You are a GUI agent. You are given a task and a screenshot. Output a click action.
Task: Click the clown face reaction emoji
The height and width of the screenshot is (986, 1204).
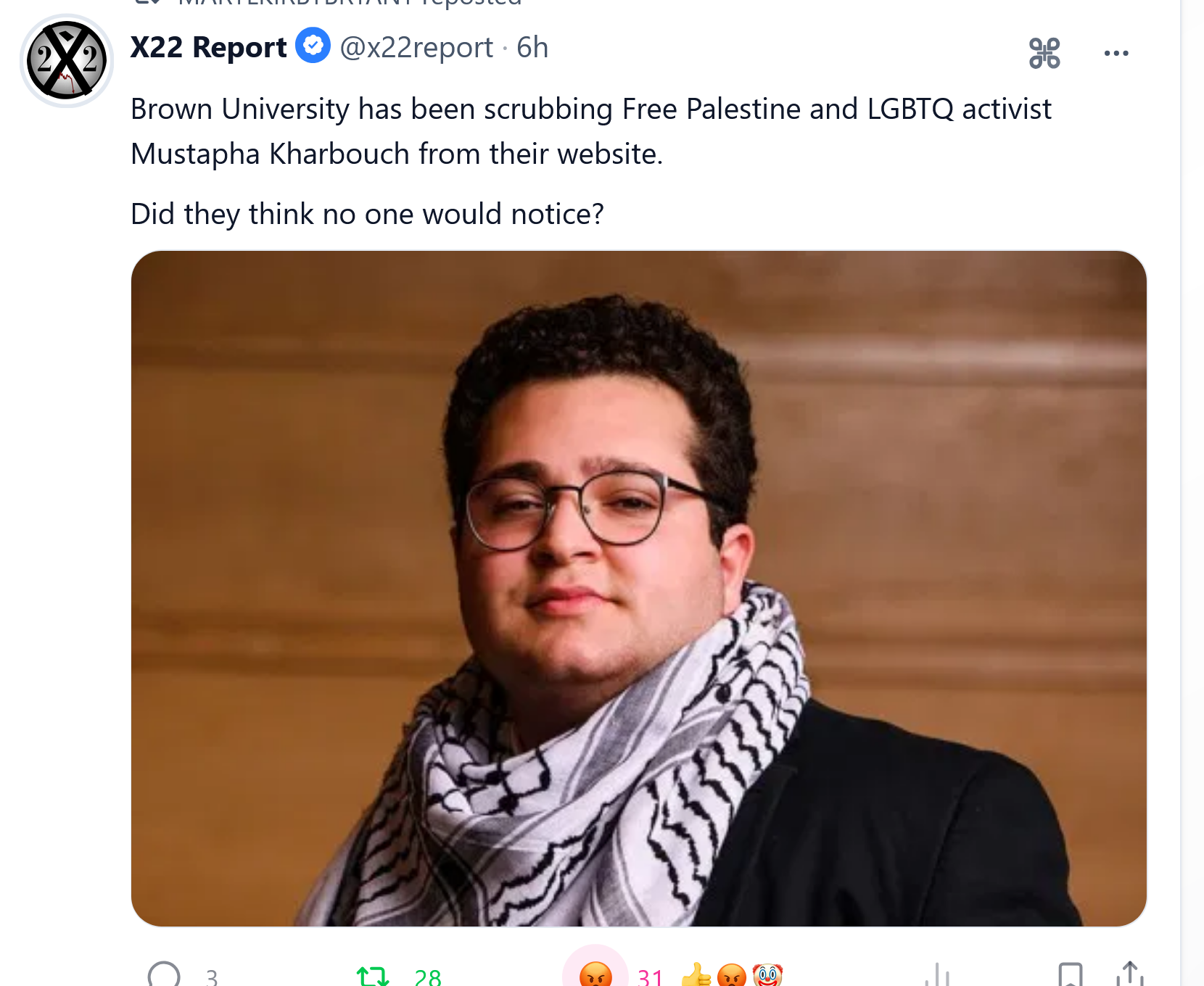768,976
